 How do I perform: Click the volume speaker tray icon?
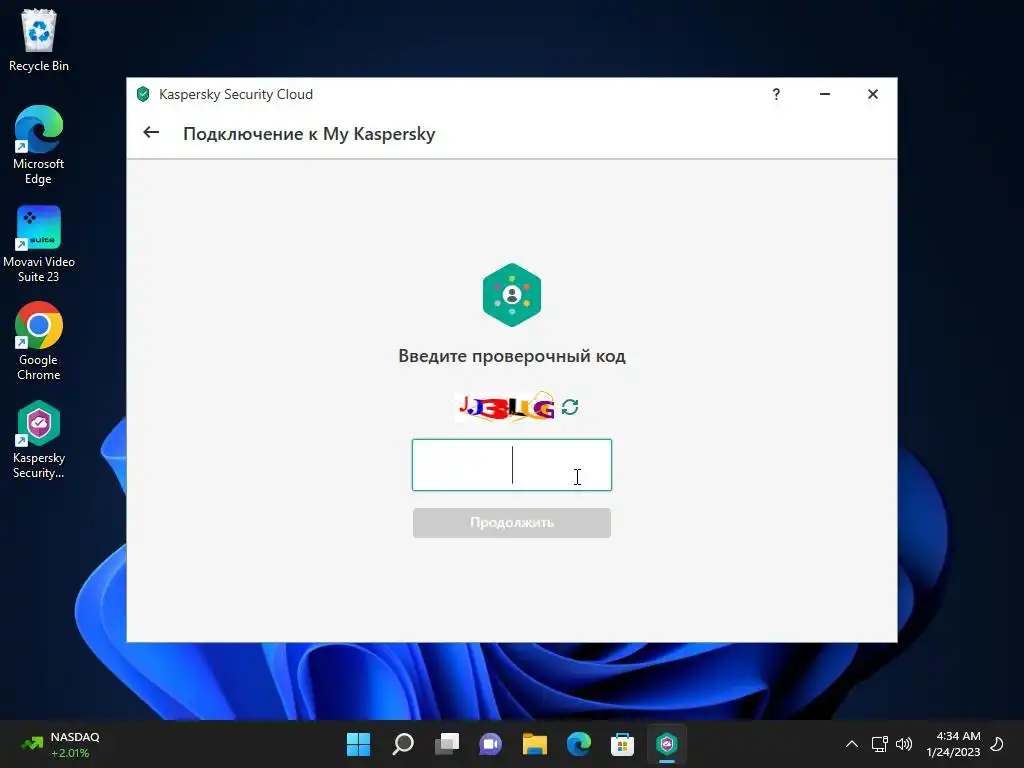[904, 744]
